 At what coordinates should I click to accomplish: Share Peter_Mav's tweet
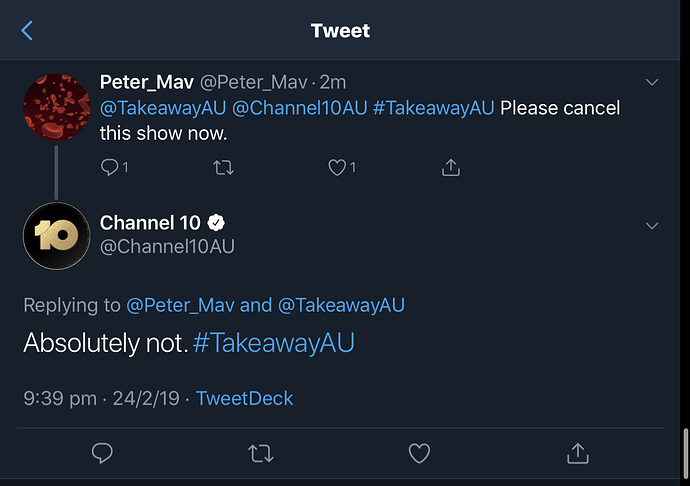pos(451,168)
